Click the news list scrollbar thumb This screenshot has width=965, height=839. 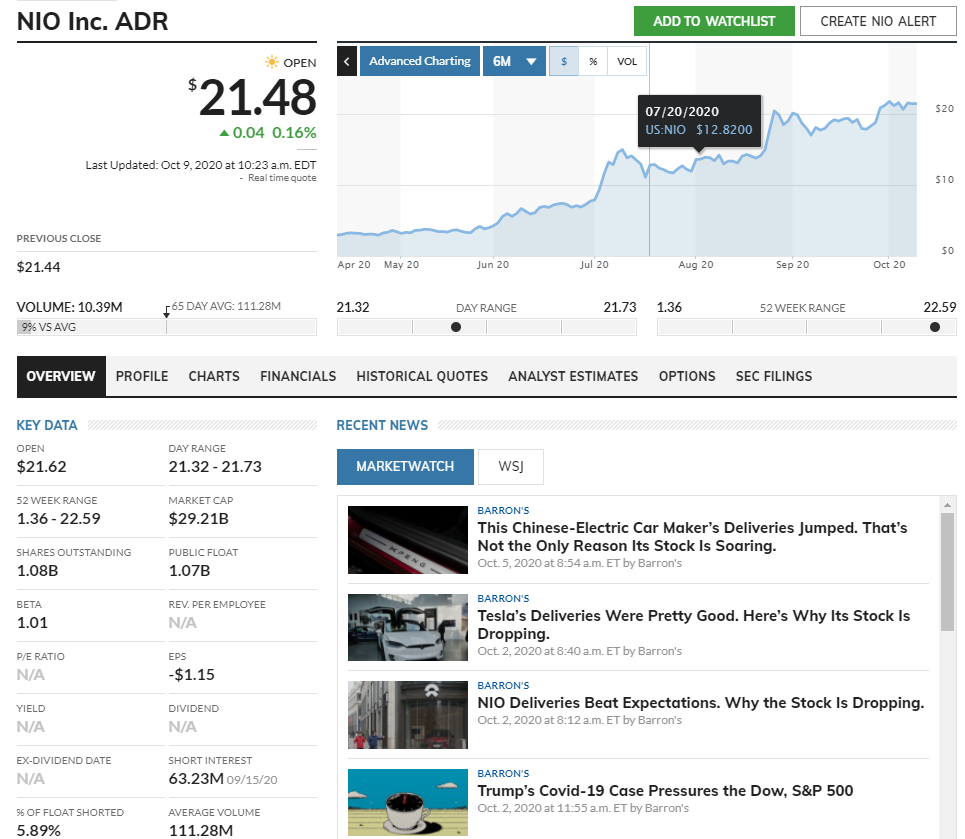pos(947,571)
